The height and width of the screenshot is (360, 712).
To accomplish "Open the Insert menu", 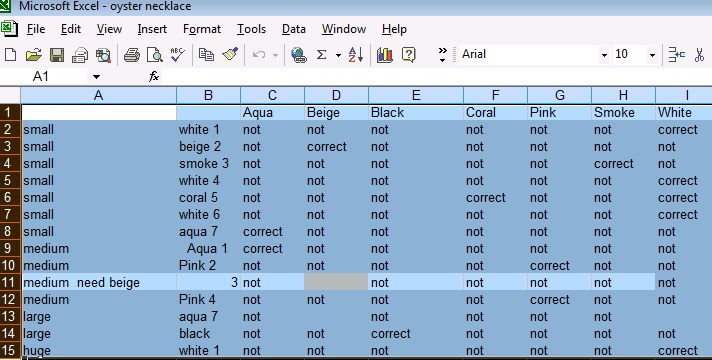I will pyautogui.click(x=152, y=29).
